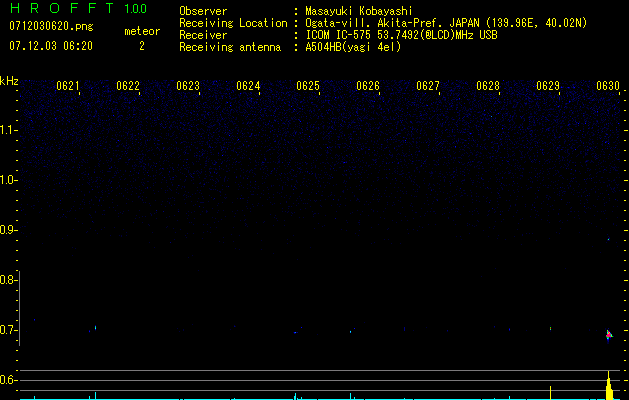This screenshot has height=400, width=629.
Task: Click the 0622 time marker
Action: click(x=128, y=86)
